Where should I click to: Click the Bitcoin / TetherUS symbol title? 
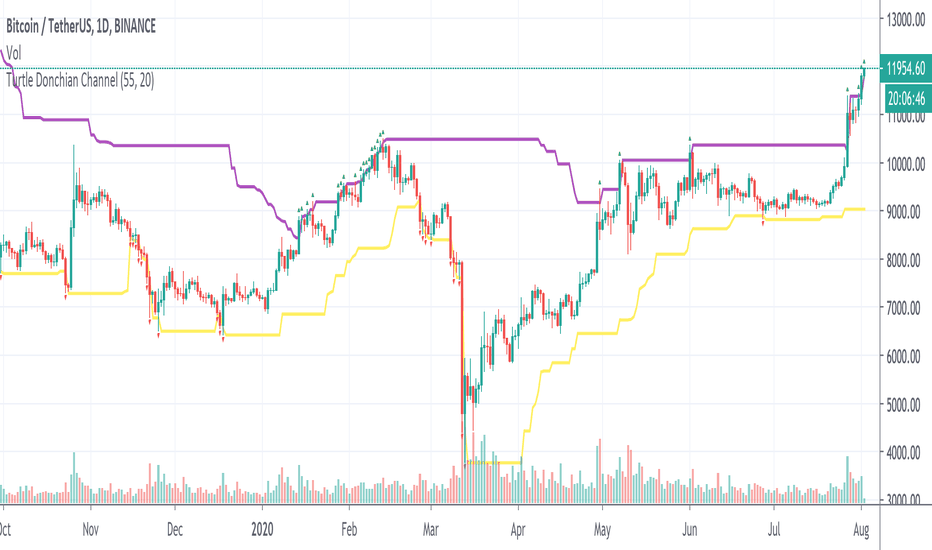[81, 26]
